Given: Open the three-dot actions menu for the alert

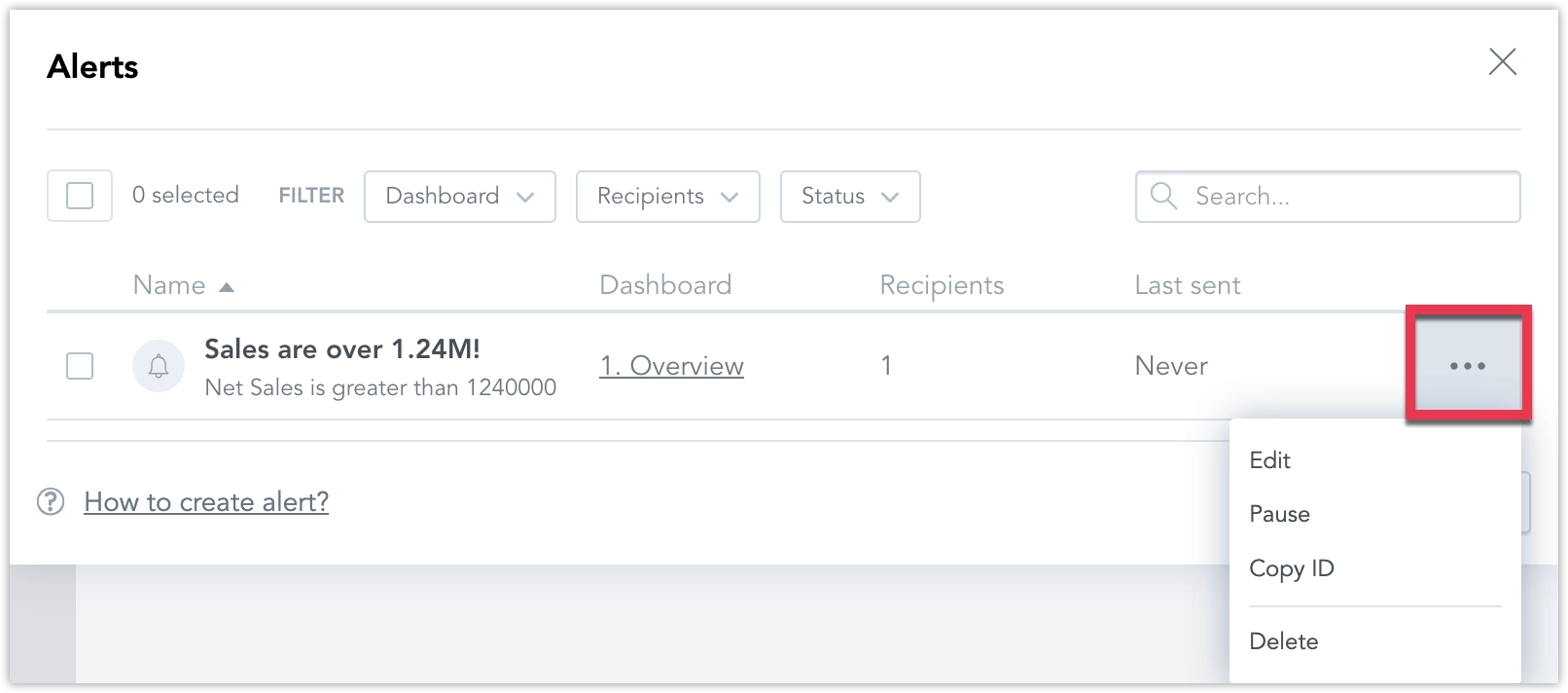Looking at the screenshot, I should coord(1467,365).
